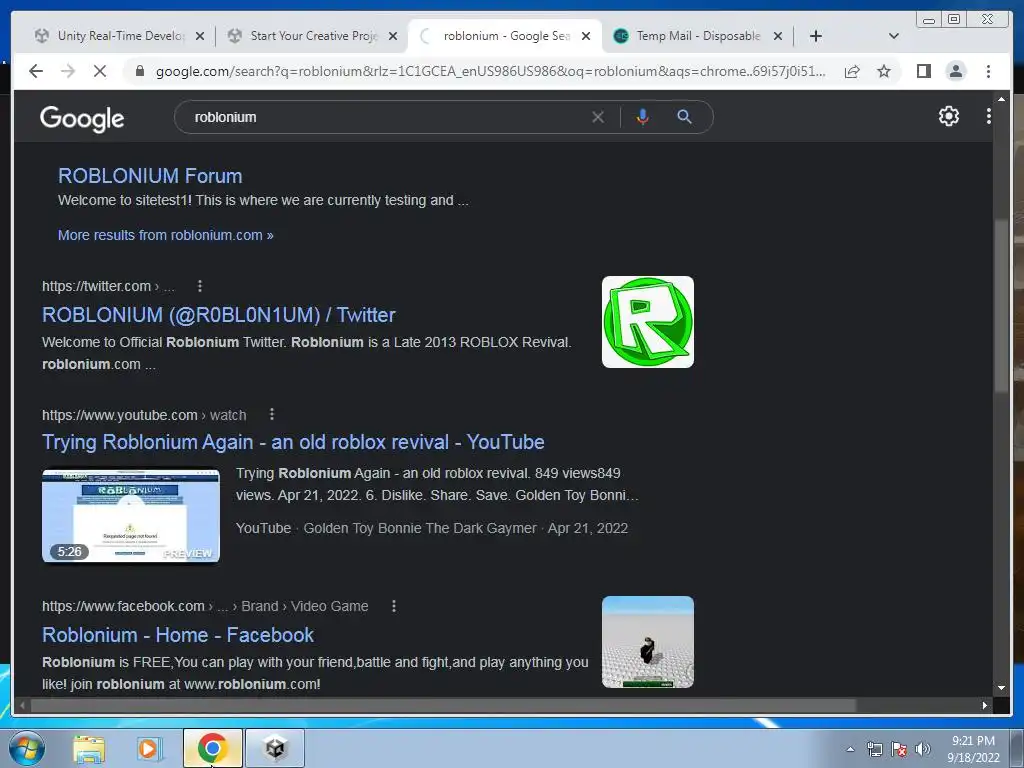Viewport: 1024px width, 768px height.
Task: Open the ROBLONIUM Twitter result
Action: [218, 315]
